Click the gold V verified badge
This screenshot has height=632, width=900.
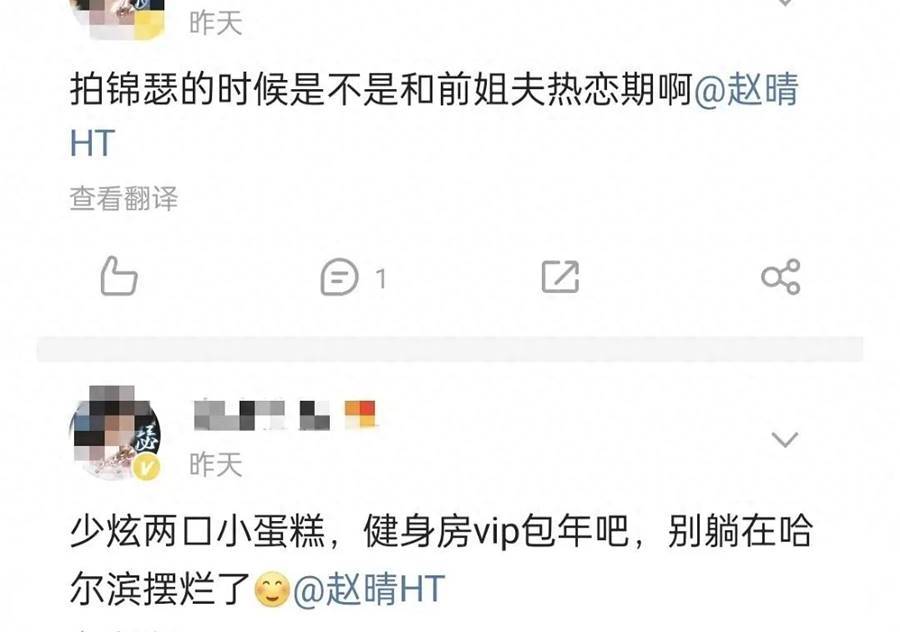(x=146, y=468)
